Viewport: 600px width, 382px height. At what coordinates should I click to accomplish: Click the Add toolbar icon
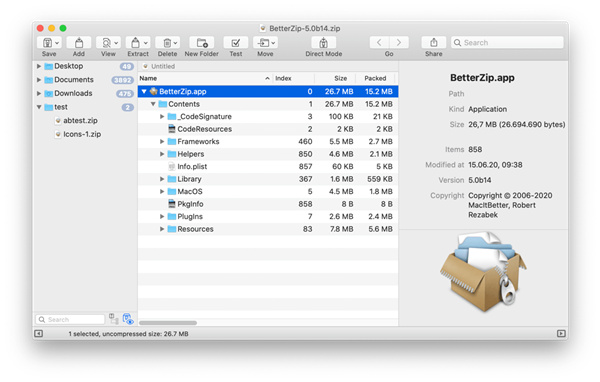click(79, 42)
